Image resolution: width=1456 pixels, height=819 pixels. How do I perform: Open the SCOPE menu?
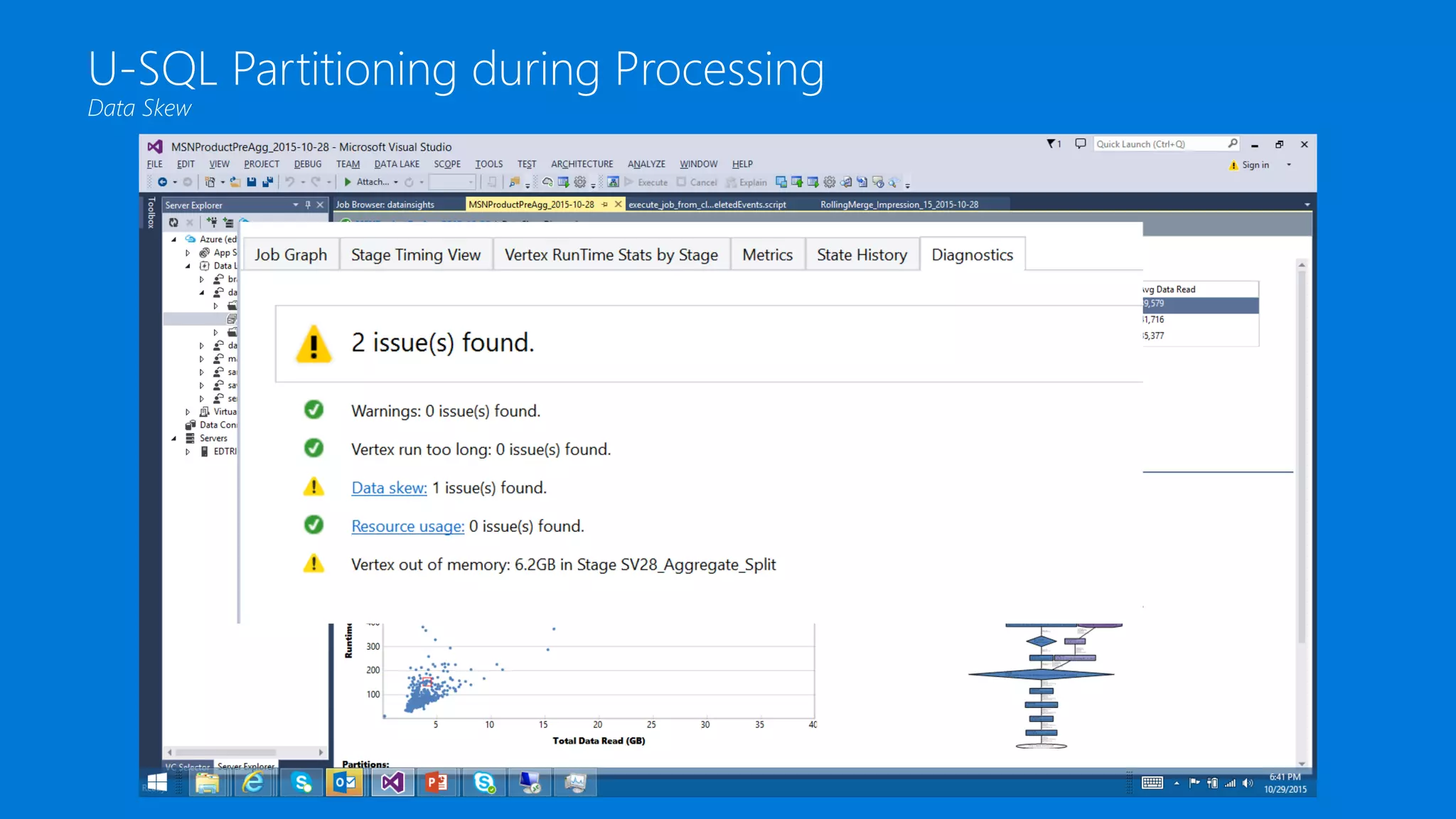click(447, 164)
